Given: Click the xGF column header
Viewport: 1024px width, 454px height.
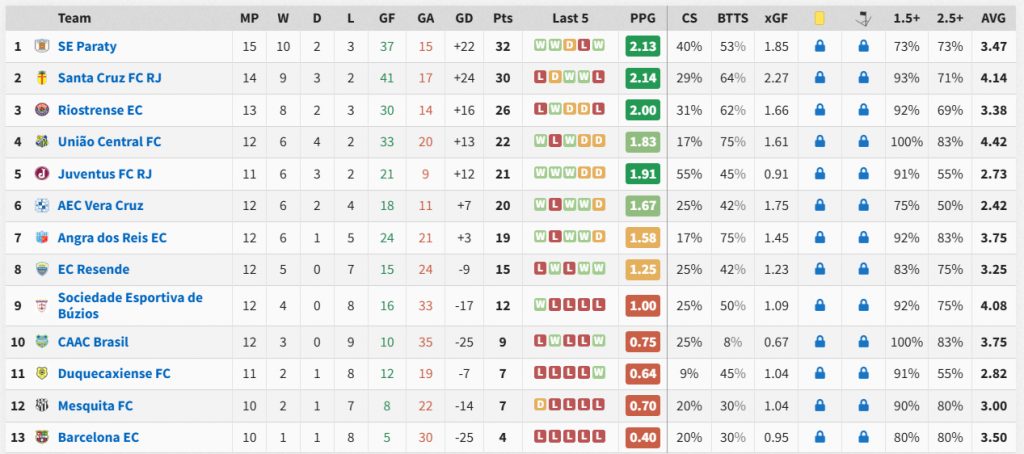Looking at the screenshot, I should click(775, 18).
